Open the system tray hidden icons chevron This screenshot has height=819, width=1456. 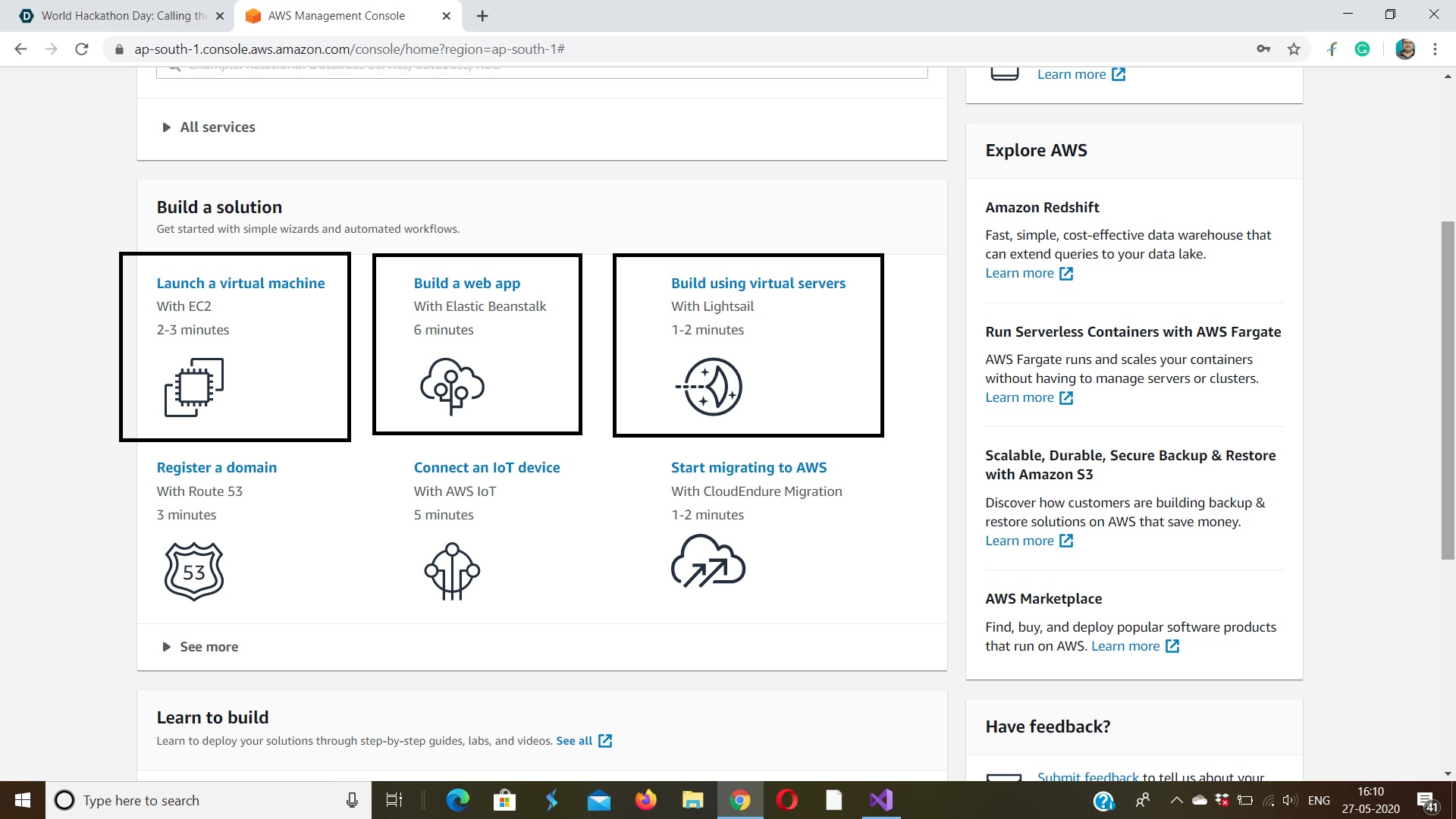coord(1176,800)
